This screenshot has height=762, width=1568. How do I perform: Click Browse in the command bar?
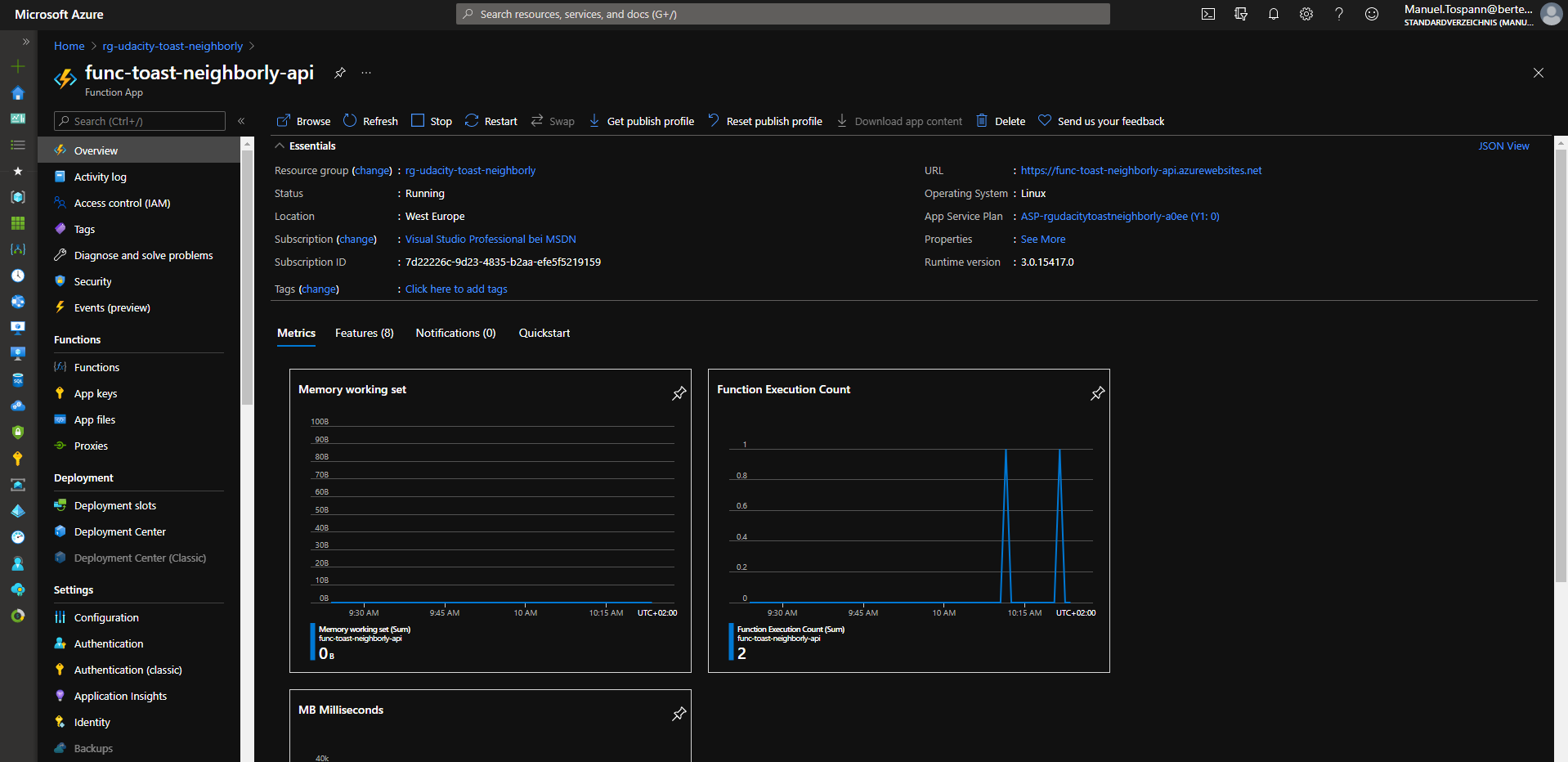click(303, 121)
